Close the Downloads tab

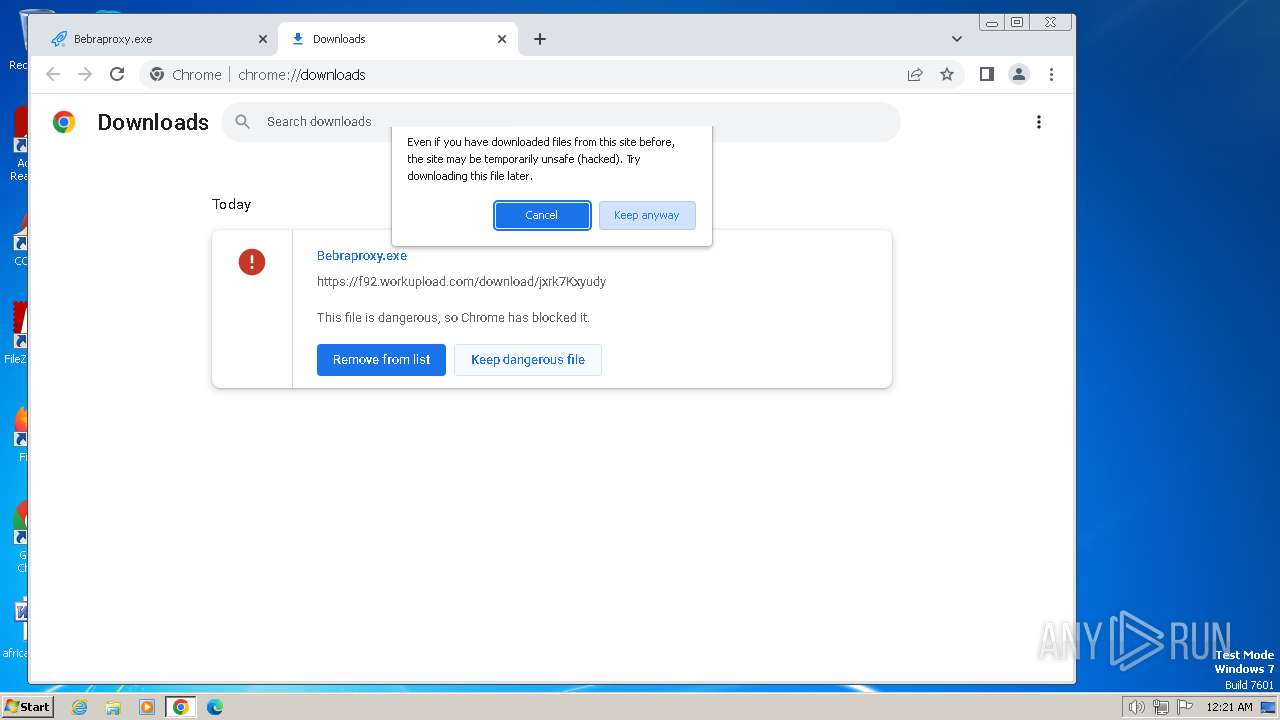(x=502, y=39)
